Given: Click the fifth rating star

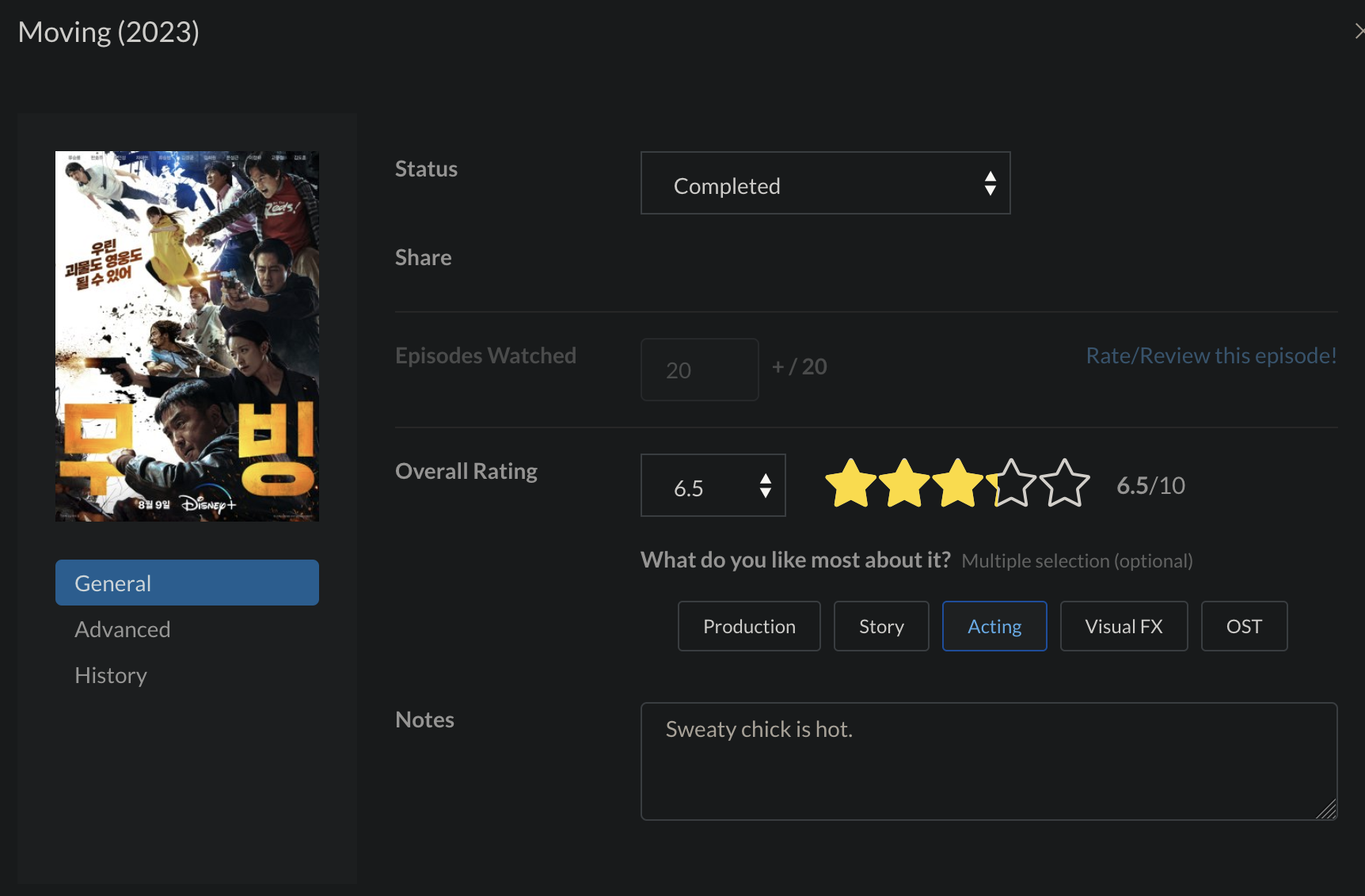Looking at the screenshot, I should [1064, 484].
